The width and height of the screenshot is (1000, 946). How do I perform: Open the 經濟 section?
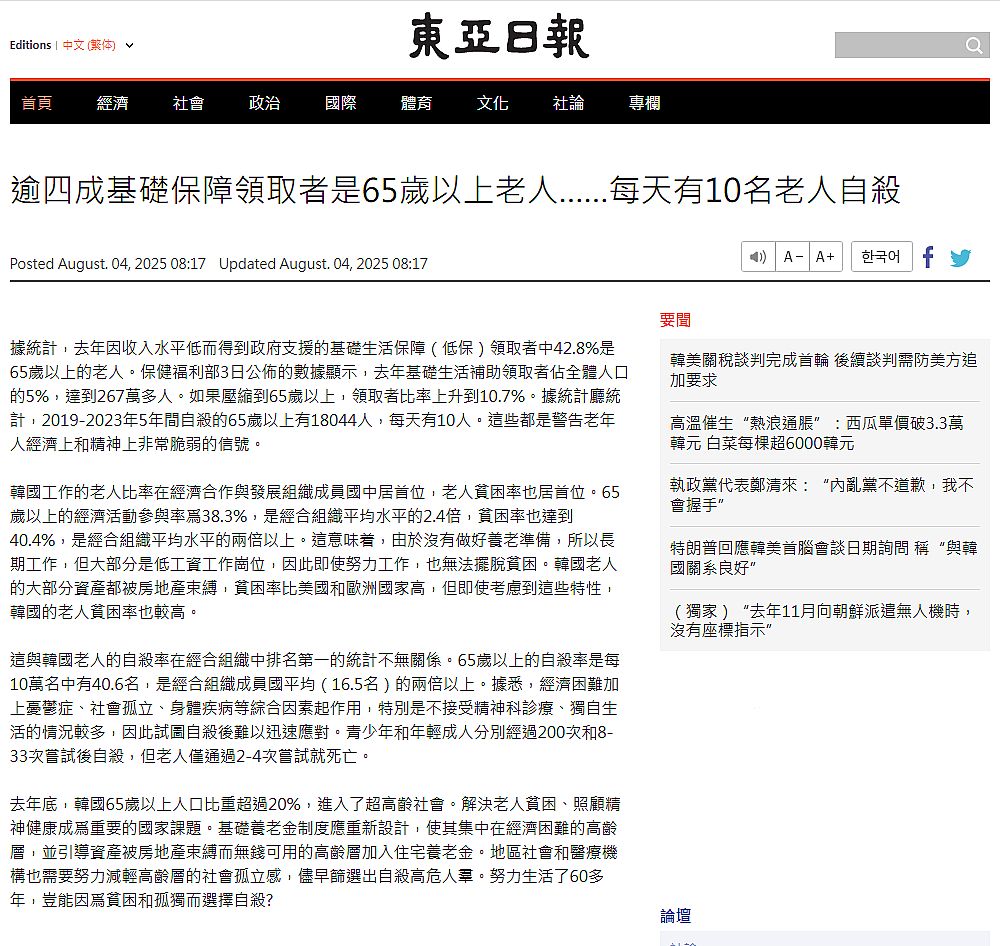coord(112,103)
